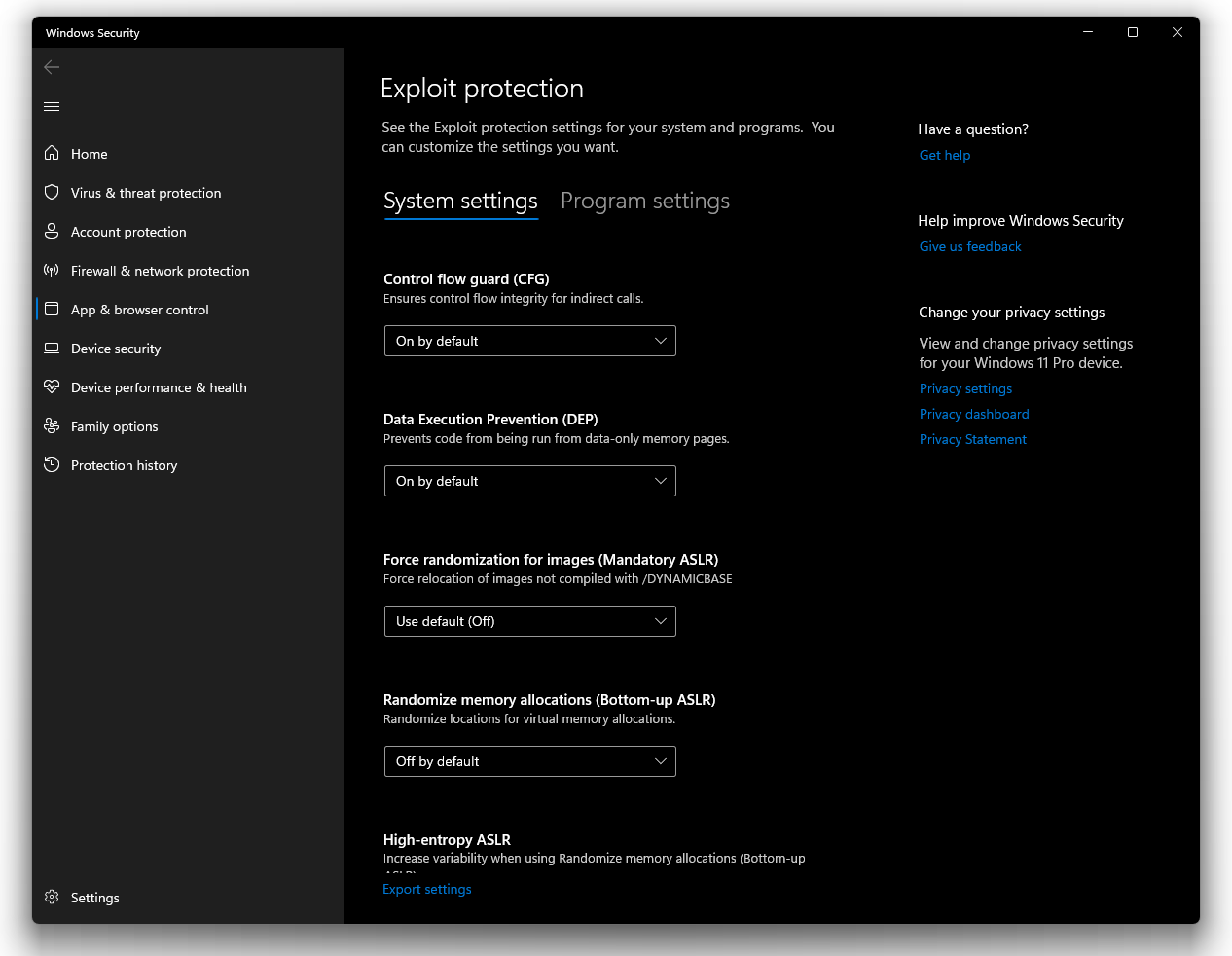1232x956 pixels.
Task: Open Windows Security Settings gear
Action: [94, 897]
